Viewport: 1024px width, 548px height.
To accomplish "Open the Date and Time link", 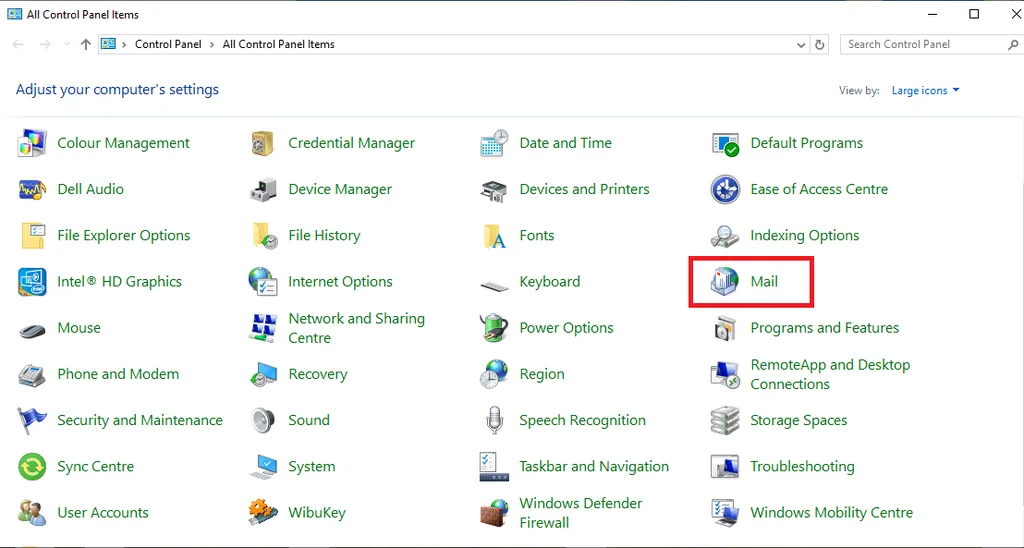I will (x=566, y=143).
